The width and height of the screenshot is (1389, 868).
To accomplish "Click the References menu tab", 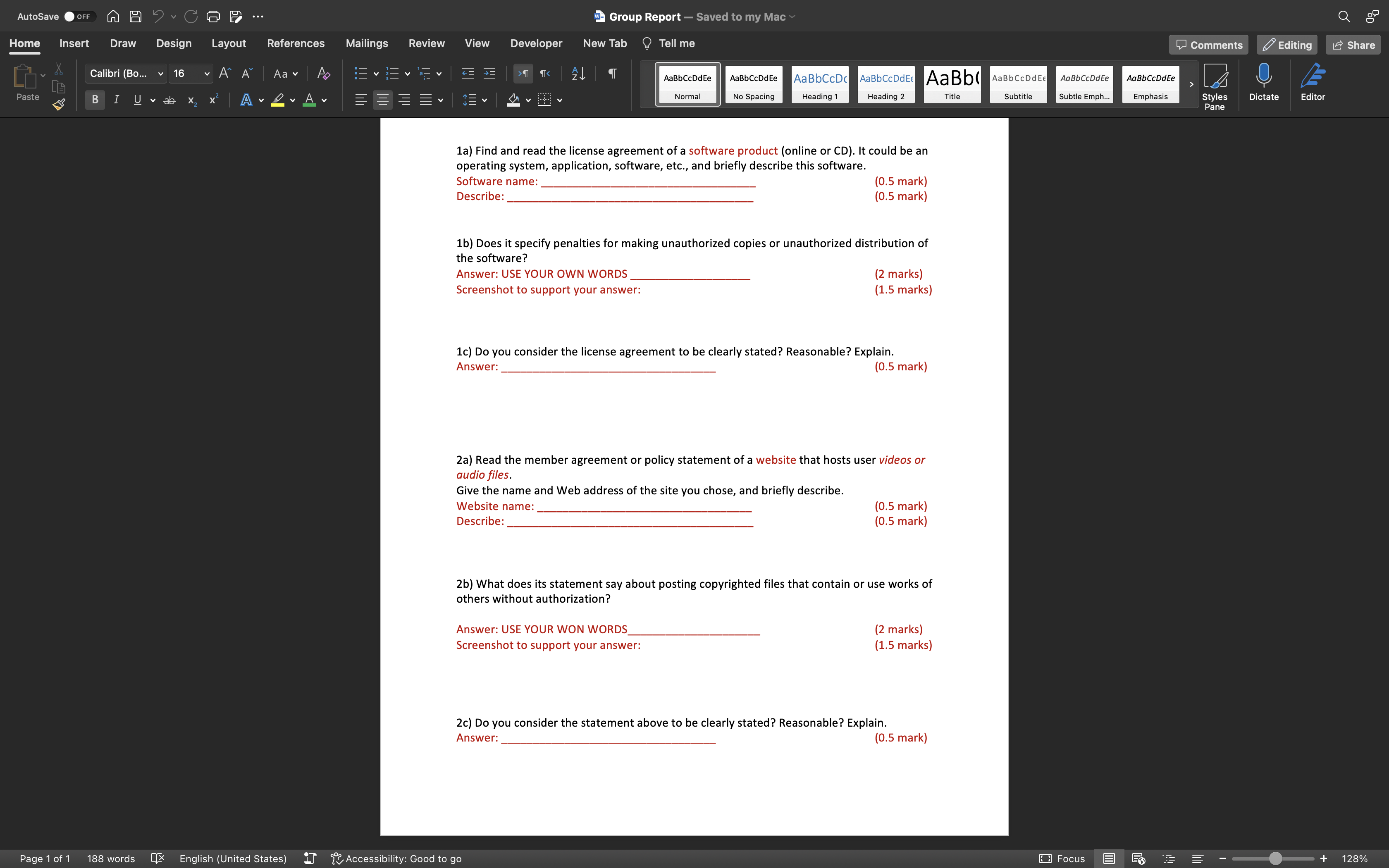I will pos(296,43).
